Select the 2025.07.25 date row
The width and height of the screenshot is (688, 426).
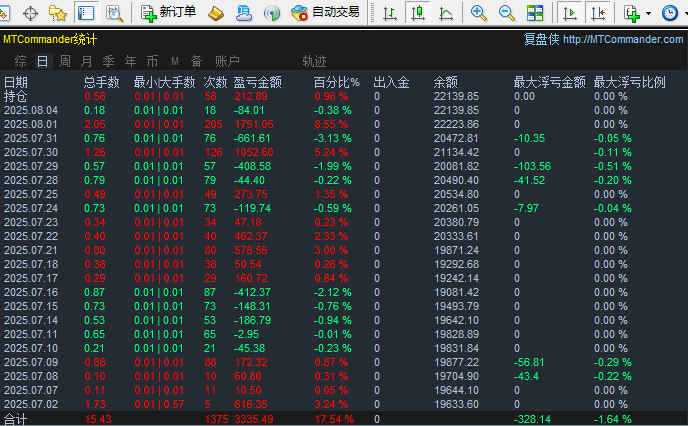(31, 194)
